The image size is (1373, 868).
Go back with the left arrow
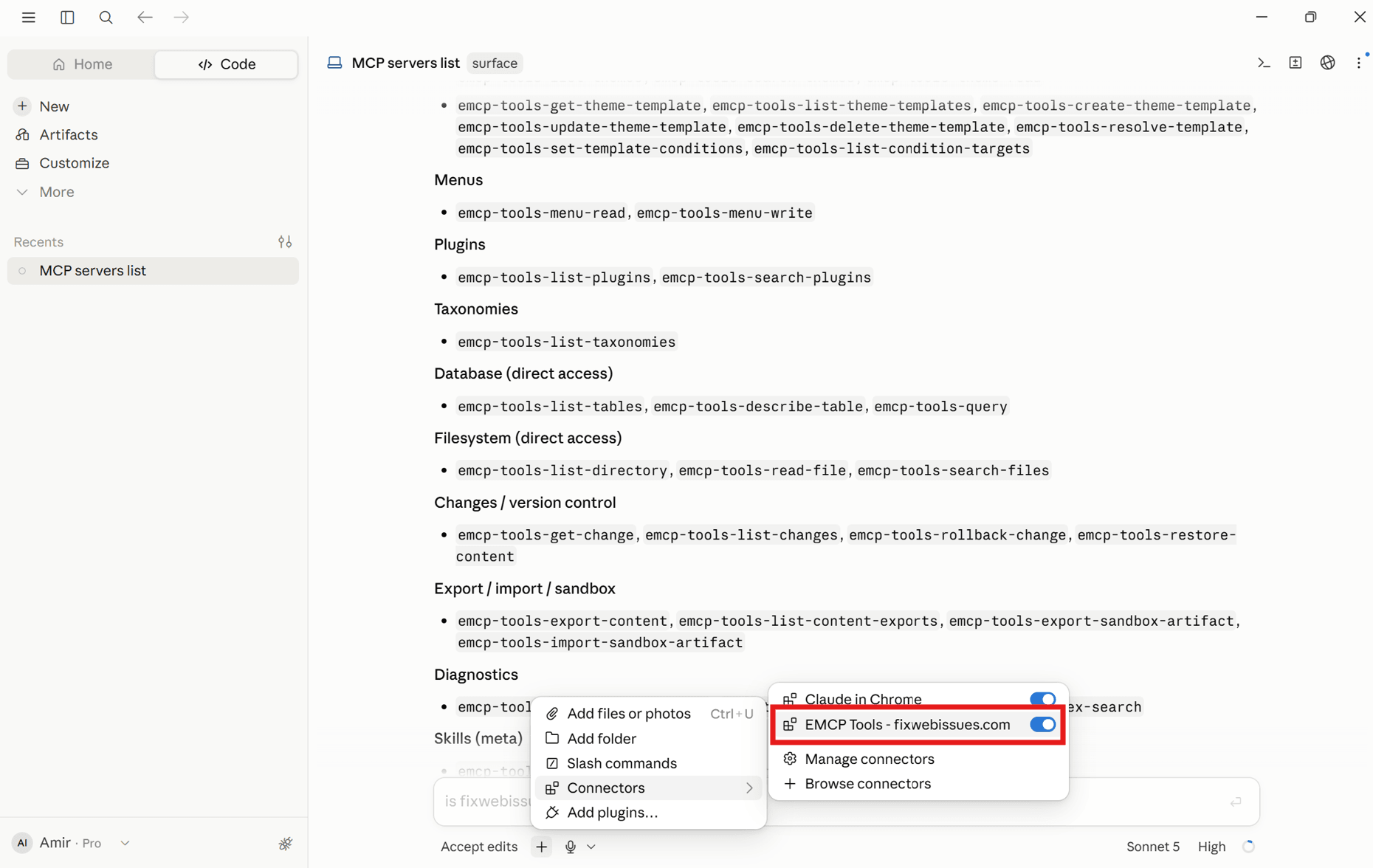pyautogui.click(x=145, y=17)
